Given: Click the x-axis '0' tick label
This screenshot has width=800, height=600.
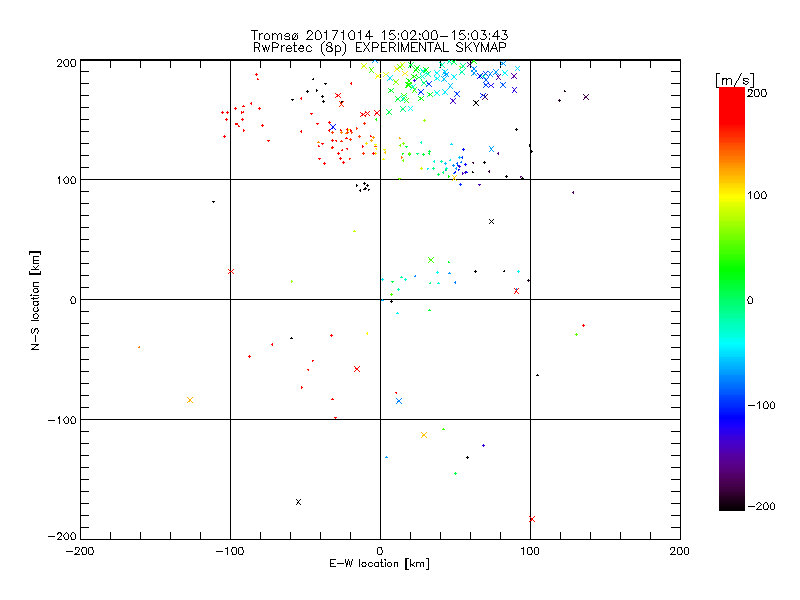Looking at the screenshot, I should (380, 551).
